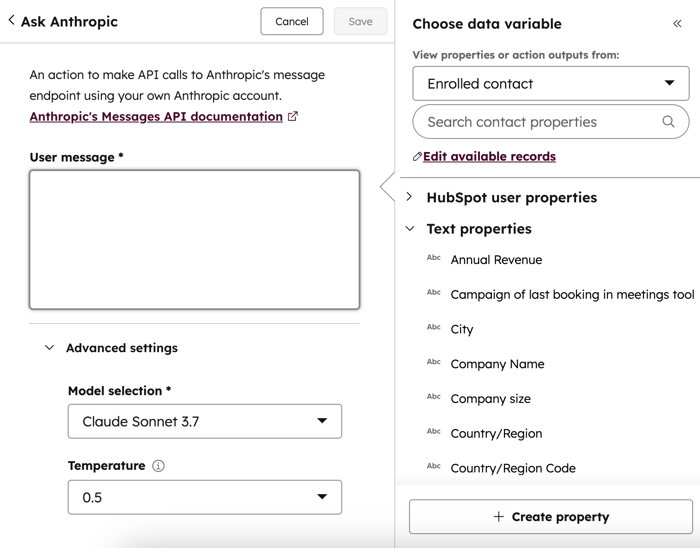
Task: Select the Company Name property
Action: (497, 364)
